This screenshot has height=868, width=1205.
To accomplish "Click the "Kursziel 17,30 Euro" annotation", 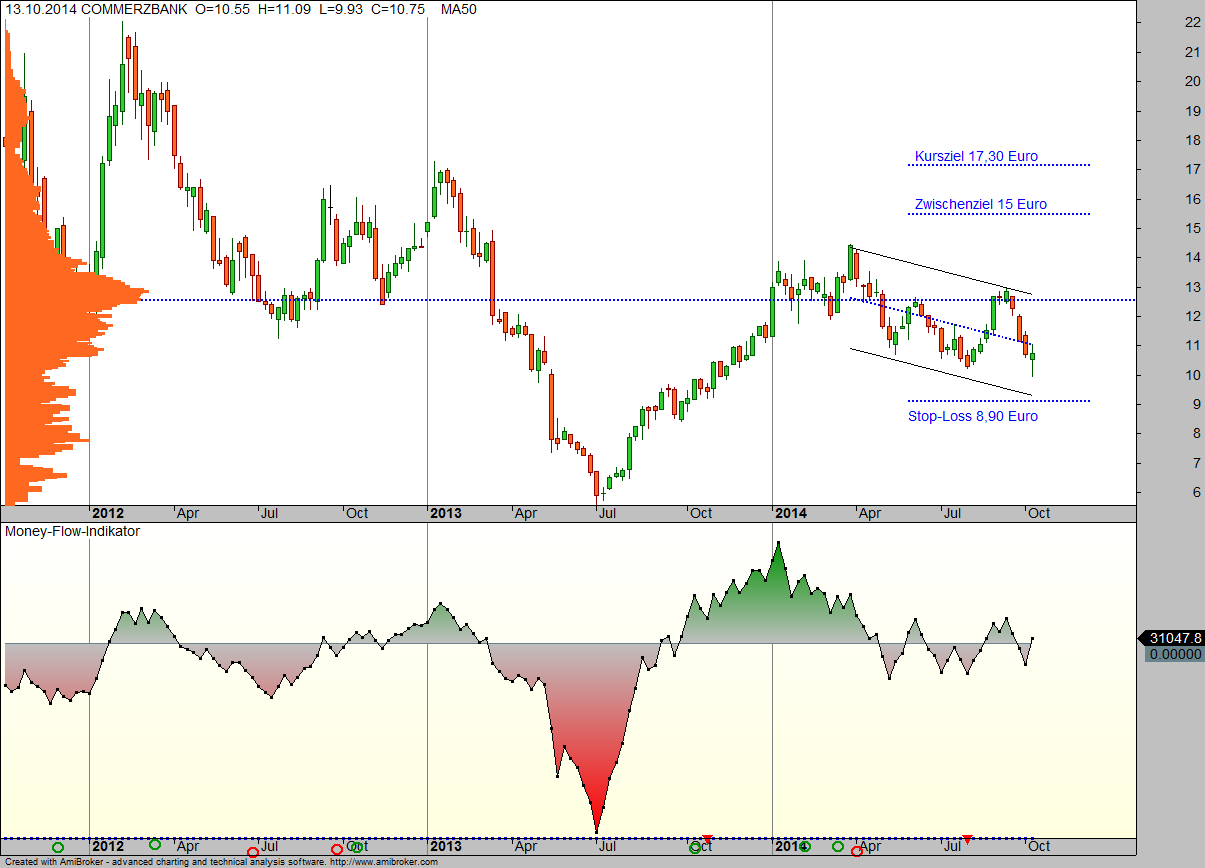I will pyautogui.click(x=976, y=156).
